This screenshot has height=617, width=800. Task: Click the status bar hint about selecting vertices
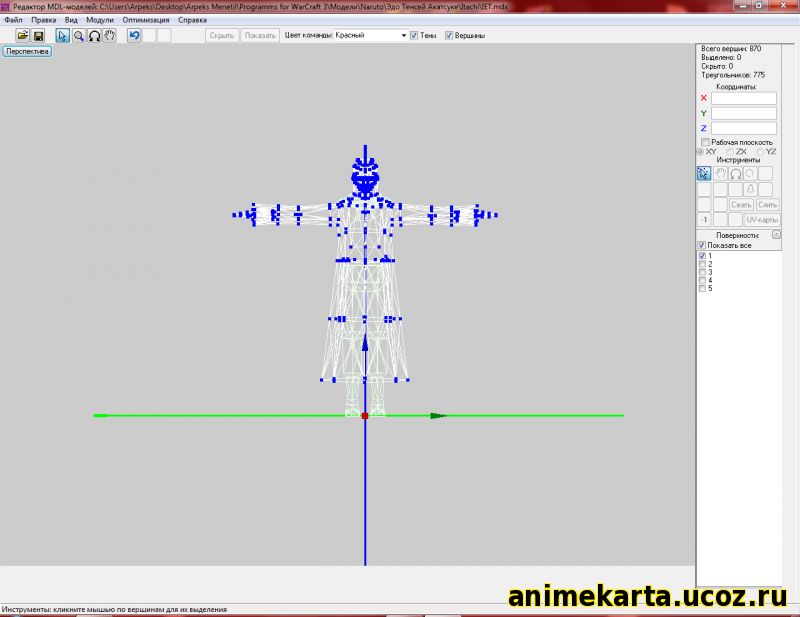114,609
